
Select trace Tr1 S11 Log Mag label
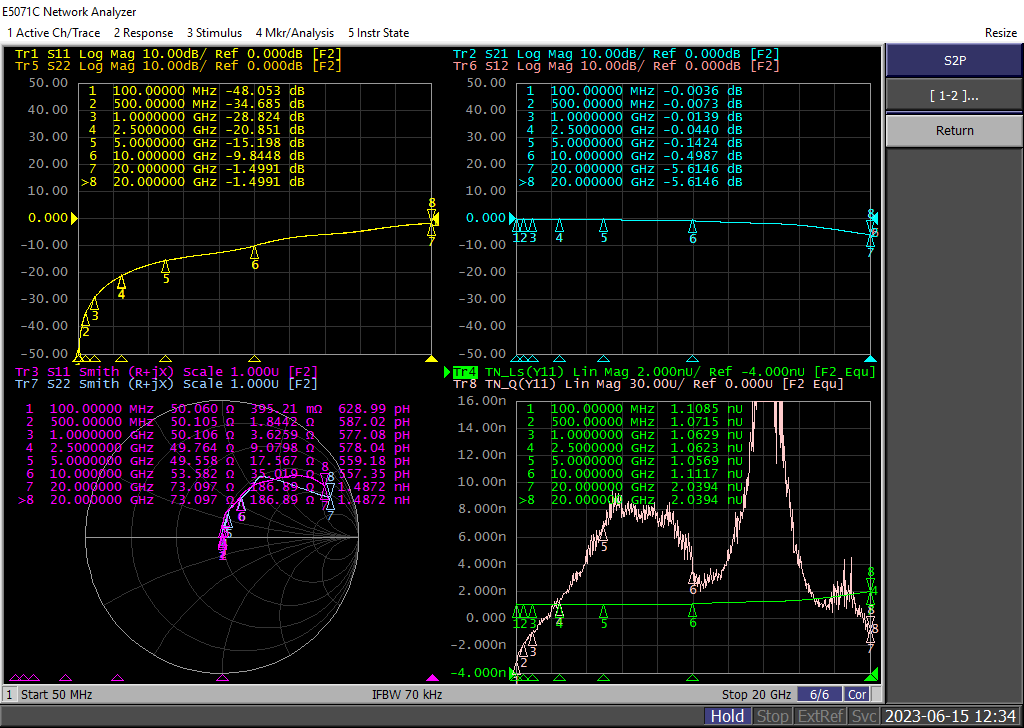(178, 54)
